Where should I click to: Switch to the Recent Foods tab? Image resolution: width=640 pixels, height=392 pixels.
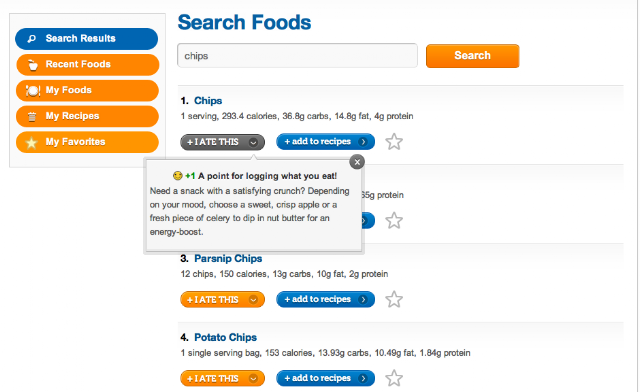87,65
